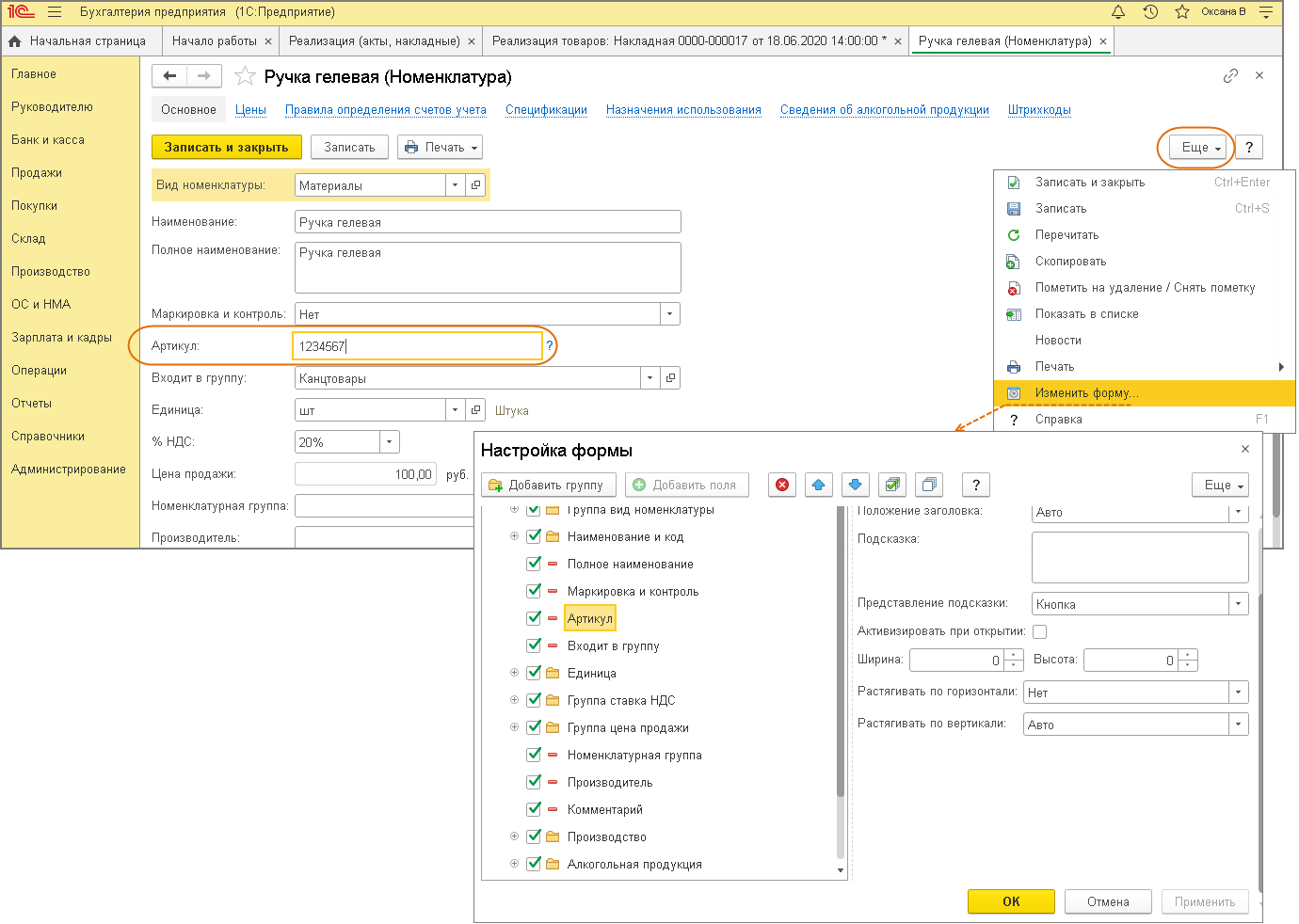Click Отмена in Настройка формы
The height and width of the screenshot is (924, 1299).
1108,901
